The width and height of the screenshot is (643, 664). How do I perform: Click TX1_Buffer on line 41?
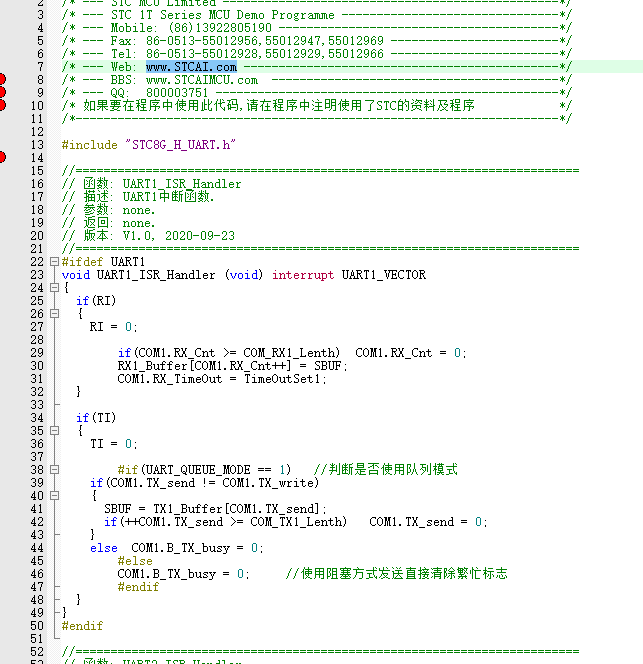(x=188, y=509)
